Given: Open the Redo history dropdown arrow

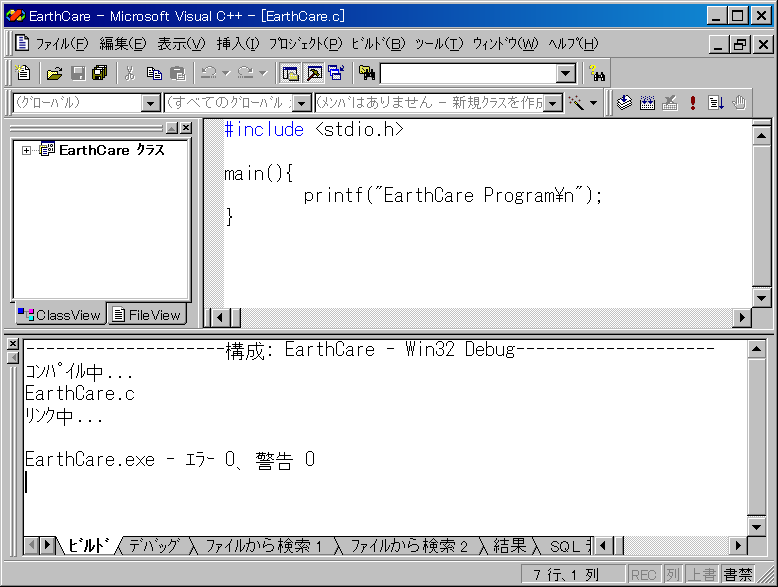Looking at the screenshot, I should [263, 73].
